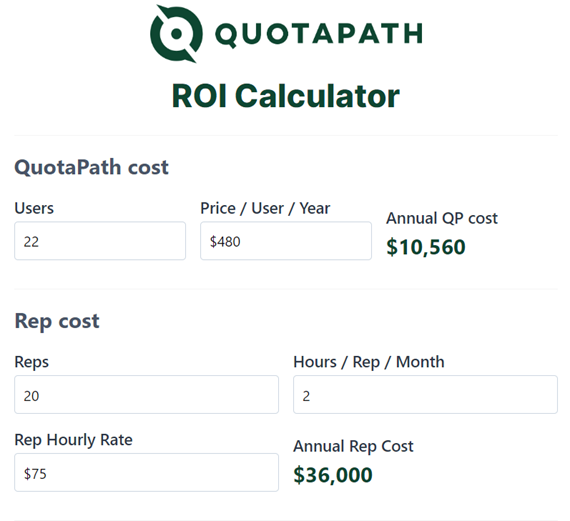
Task: Click the Users field label
Action: coord(34,208)
